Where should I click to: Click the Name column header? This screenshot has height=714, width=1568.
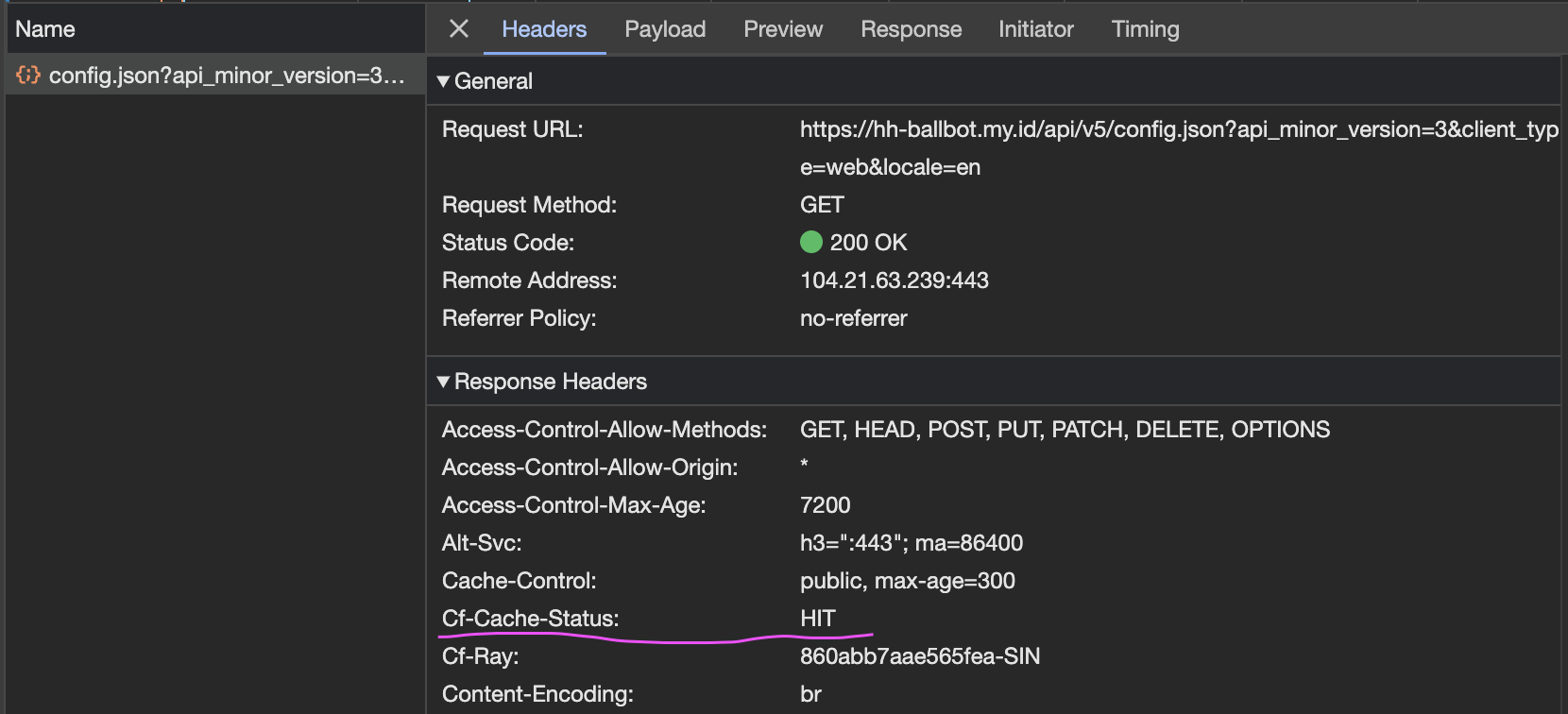tap(45, 29)
